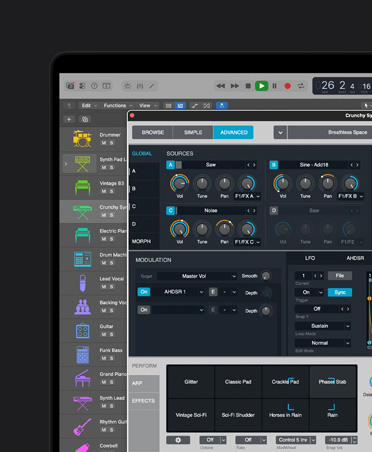This screenshot has width=372, height=452.
Task: Click the Electric Piano track icon
Action: point(82,235)
